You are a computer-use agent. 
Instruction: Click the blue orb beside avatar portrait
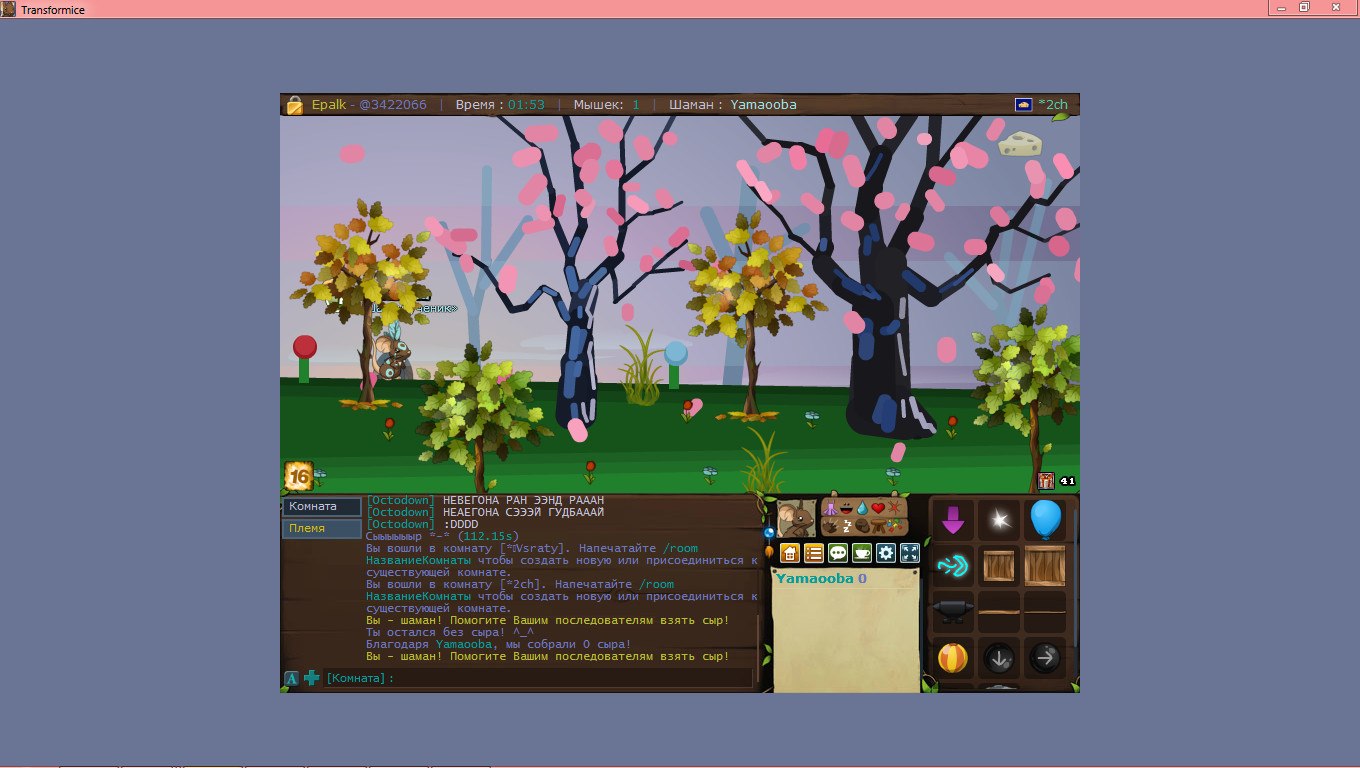tap(769, 533)
